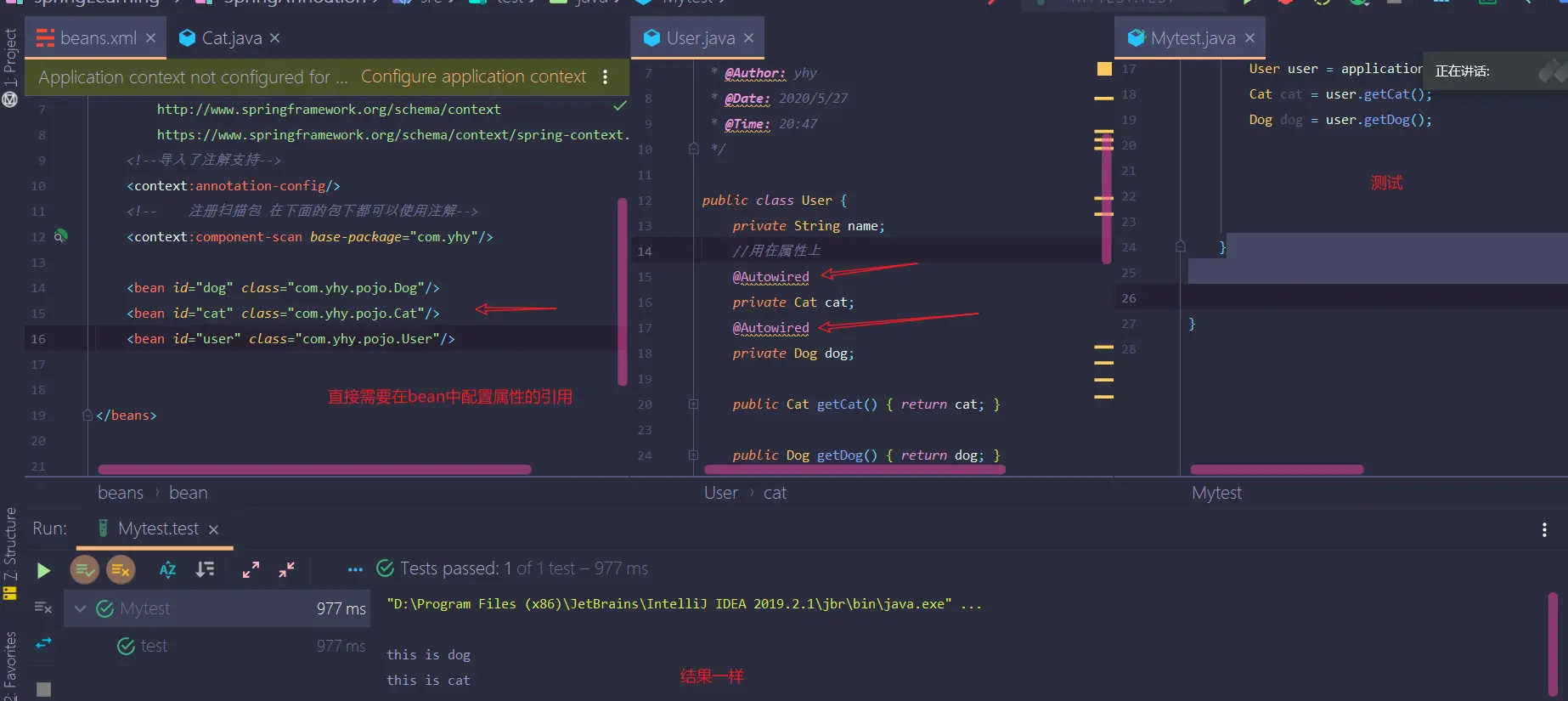Toggle Show Passed tests filter
This screenshot has height=701, width=1568.
85,569
